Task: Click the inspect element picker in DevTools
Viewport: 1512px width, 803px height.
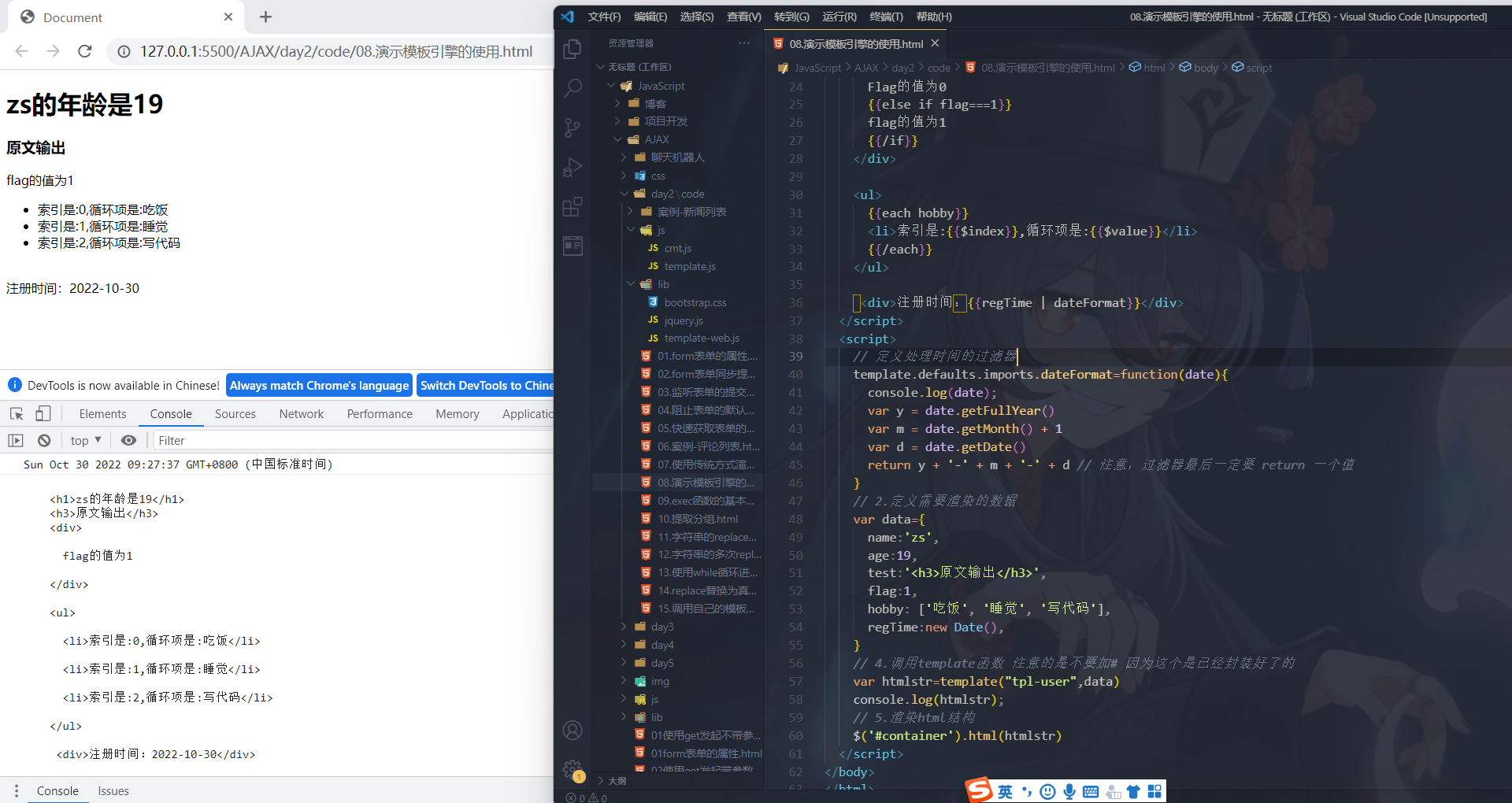Action: (17, 413)
